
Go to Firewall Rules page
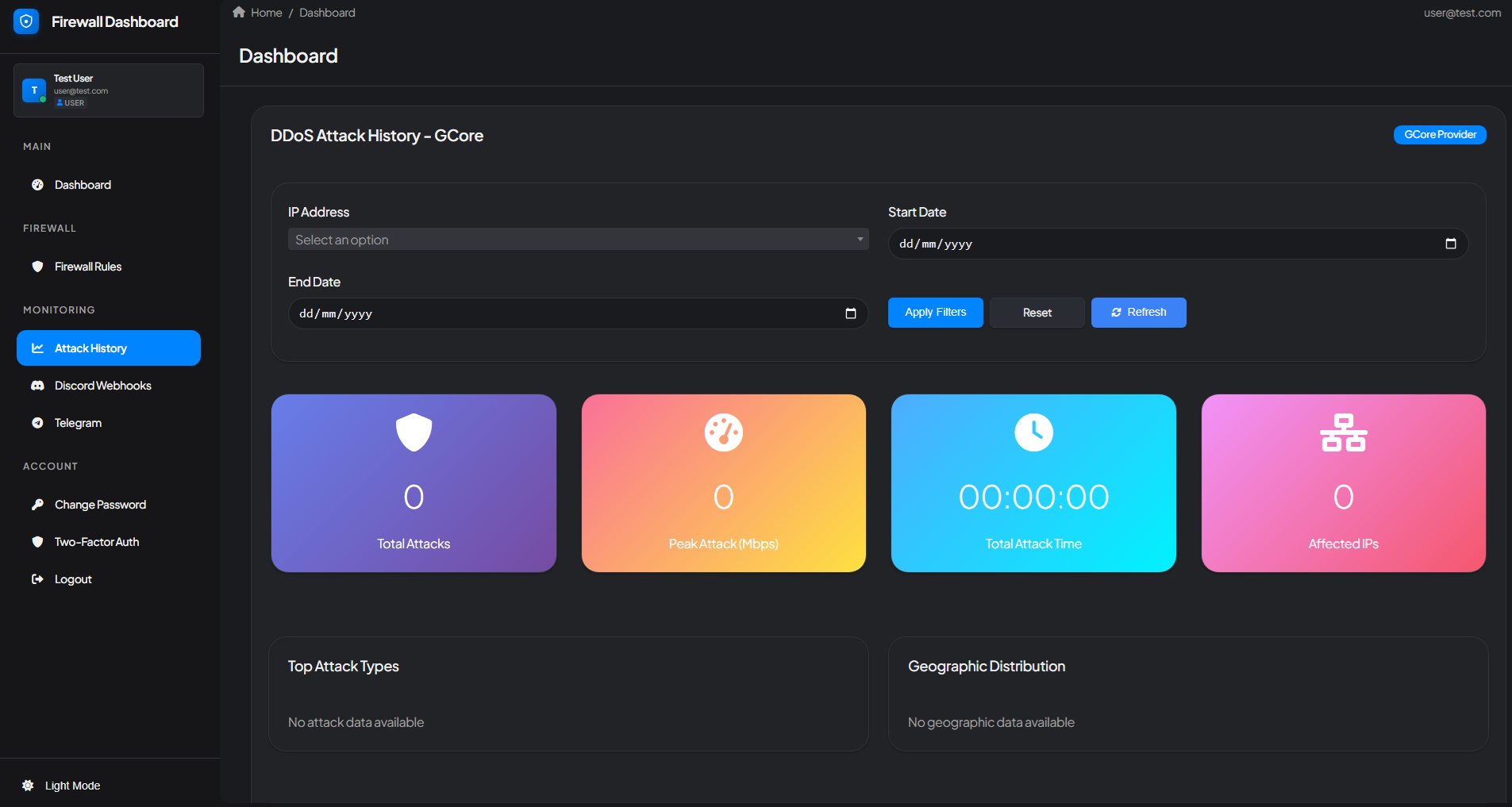109,267
